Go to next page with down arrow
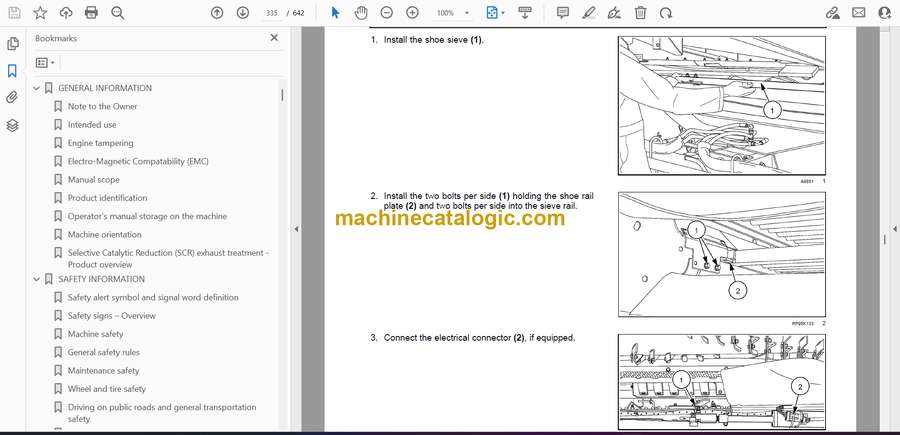This screenshot has width=900, height=435. pyautogui.click(x=243, y=13)
